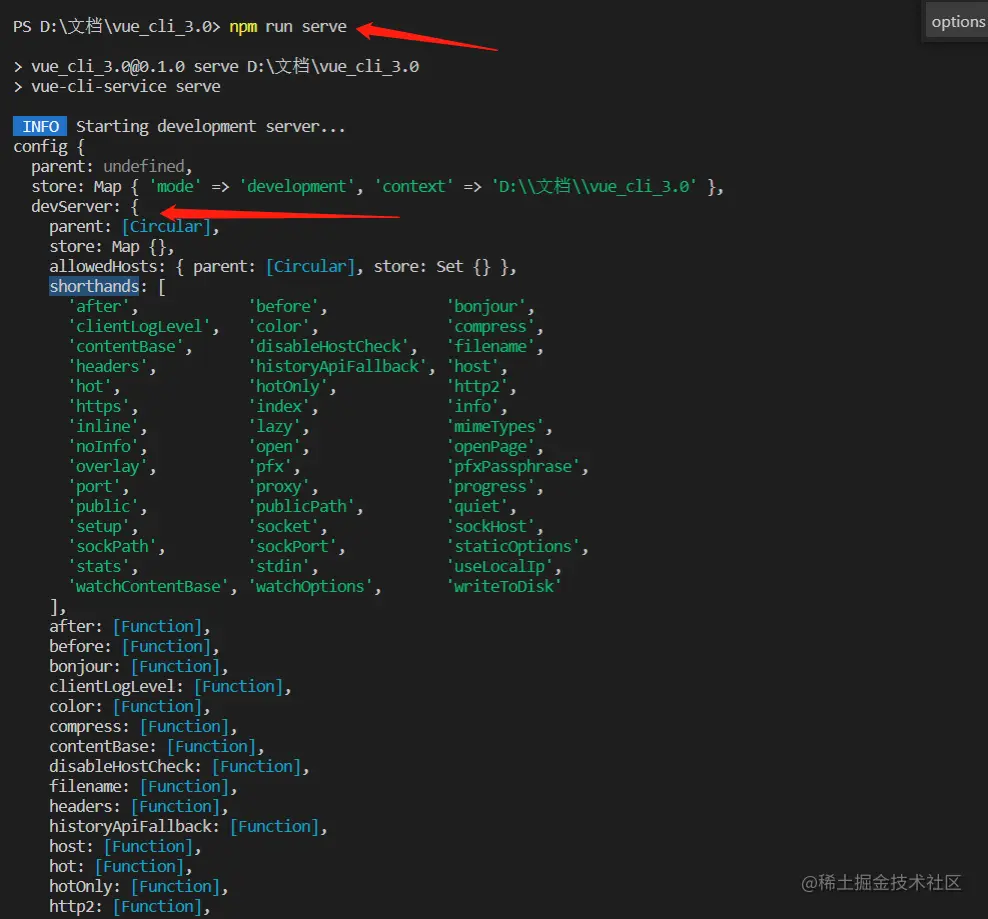Click 'lazy' in the shorthands list
The height and width of the screenshot is (919, 988).
click(274, 427)
